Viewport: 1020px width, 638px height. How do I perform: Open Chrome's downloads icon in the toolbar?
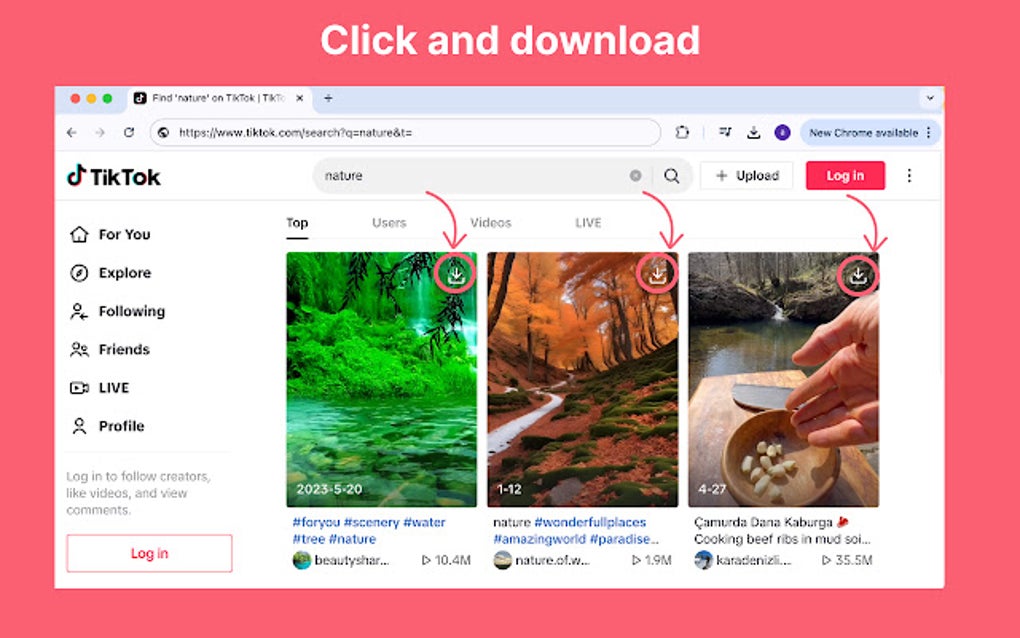pos(752,132)
